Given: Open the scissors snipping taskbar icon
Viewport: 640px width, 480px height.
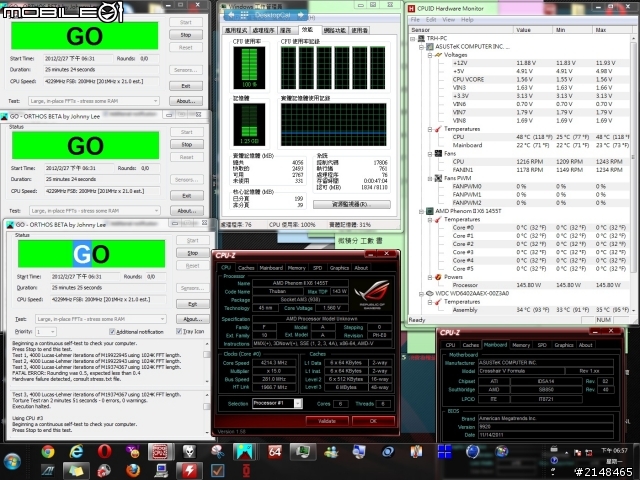Looking at the screenshot, I should pyautogui.click(x=218, y=452).
